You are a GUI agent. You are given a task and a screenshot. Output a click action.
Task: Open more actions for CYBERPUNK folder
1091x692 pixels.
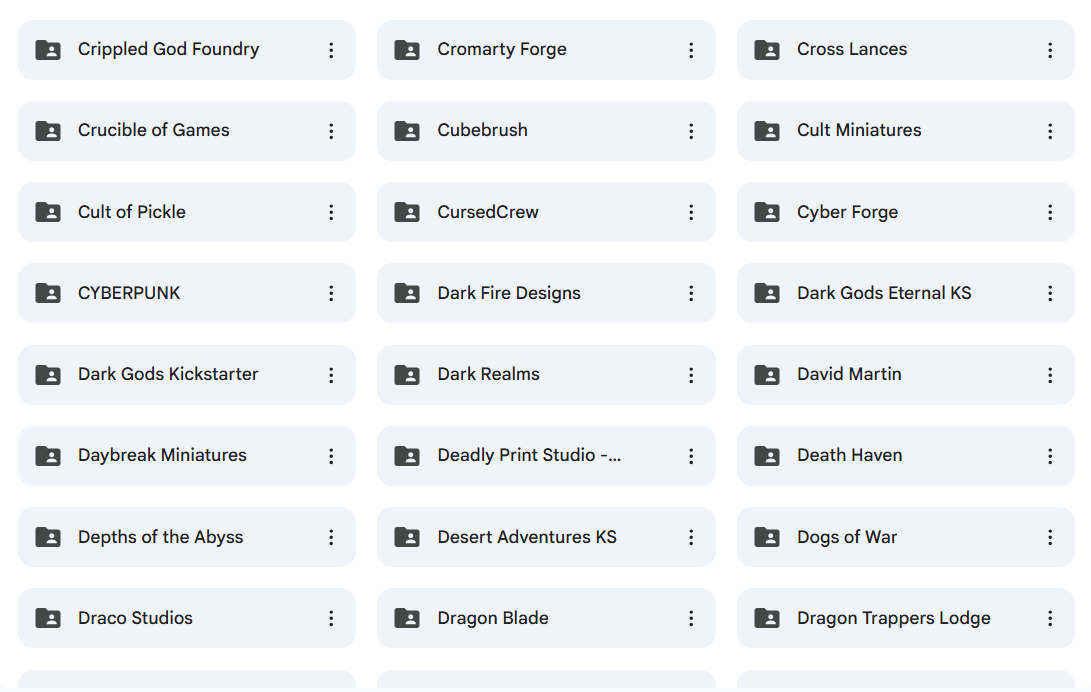click(x=331, y=293)
